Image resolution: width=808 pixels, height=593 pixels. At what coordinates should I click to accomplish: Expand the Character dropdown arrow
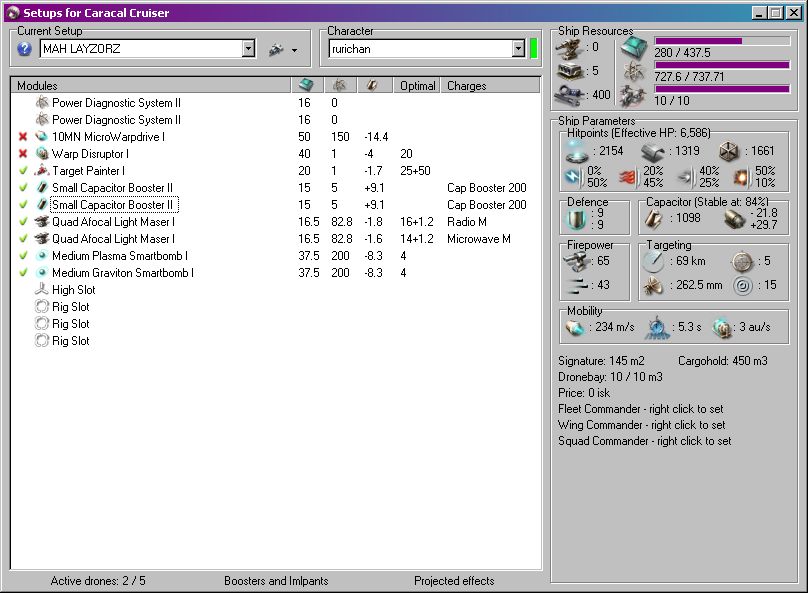518,49
